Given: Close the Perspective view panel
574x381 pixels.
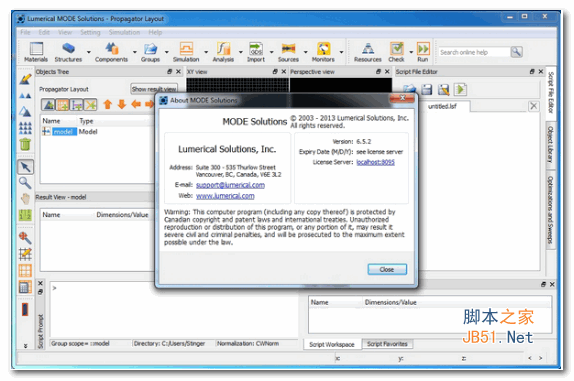Looking at the screenshot, I should [387, 72].
